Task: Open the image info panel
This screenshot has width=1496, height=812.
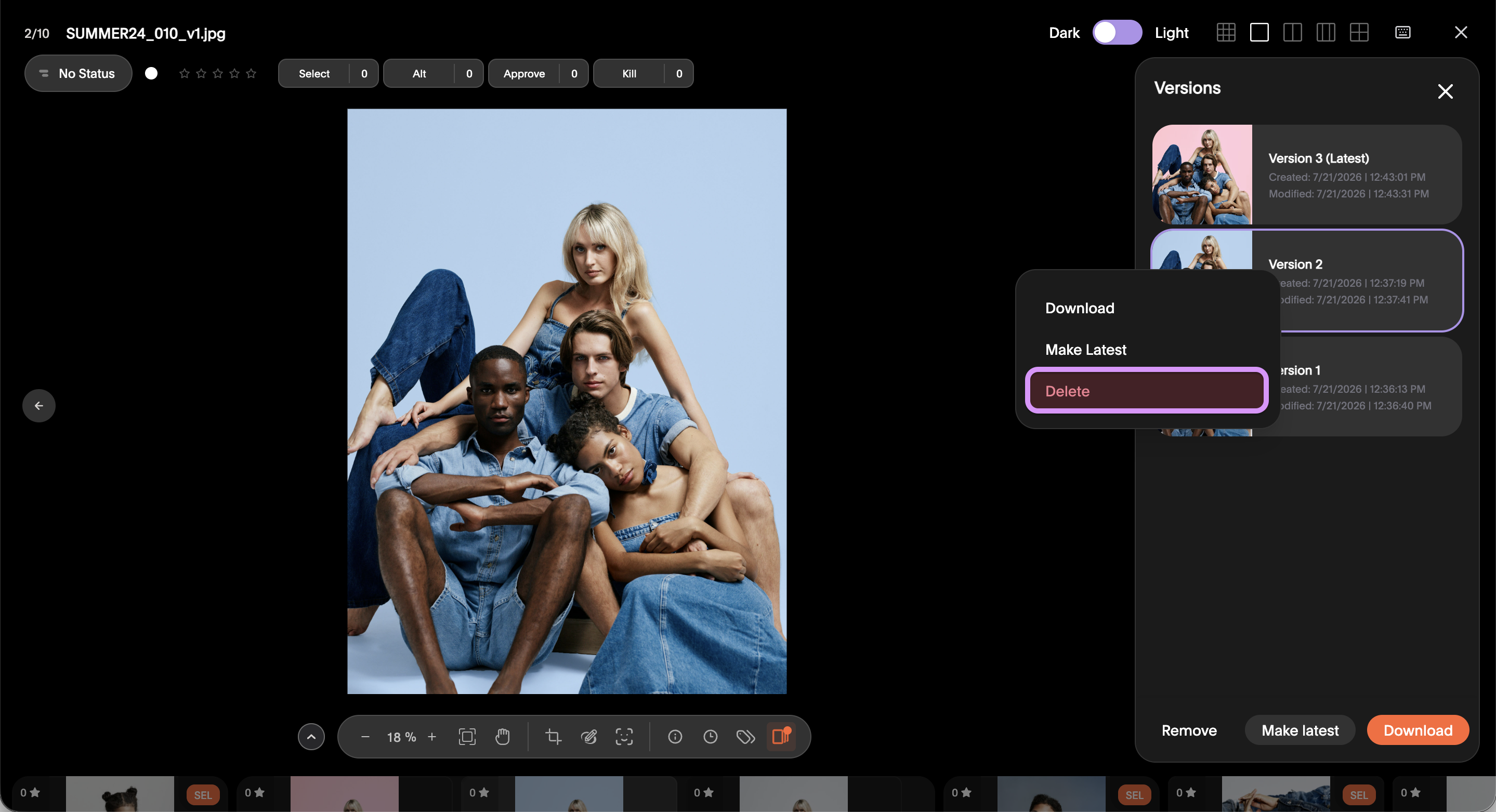Action: pos(675,737)
